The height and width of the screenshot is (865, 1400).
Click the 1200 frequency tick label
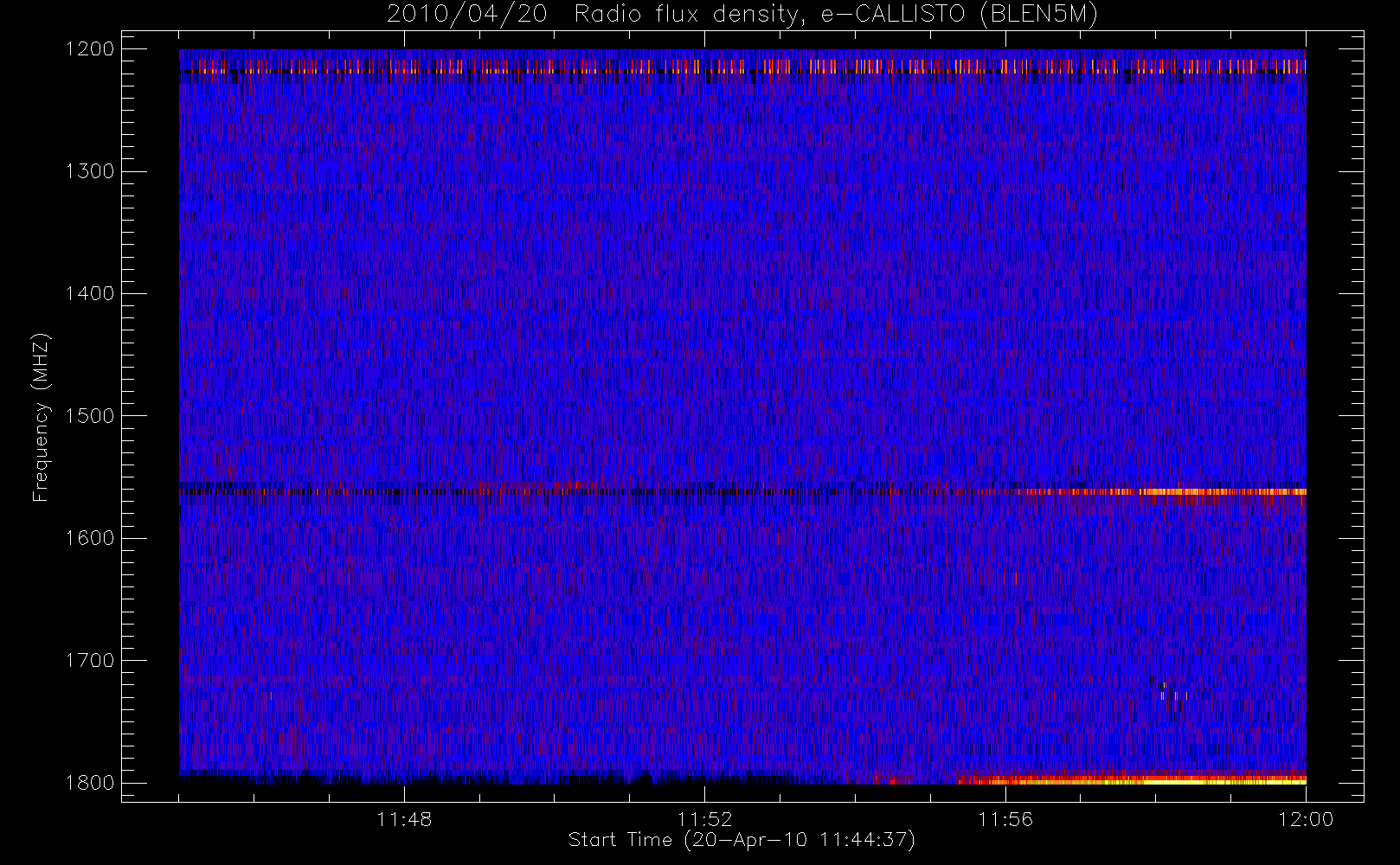coord(90,49)
